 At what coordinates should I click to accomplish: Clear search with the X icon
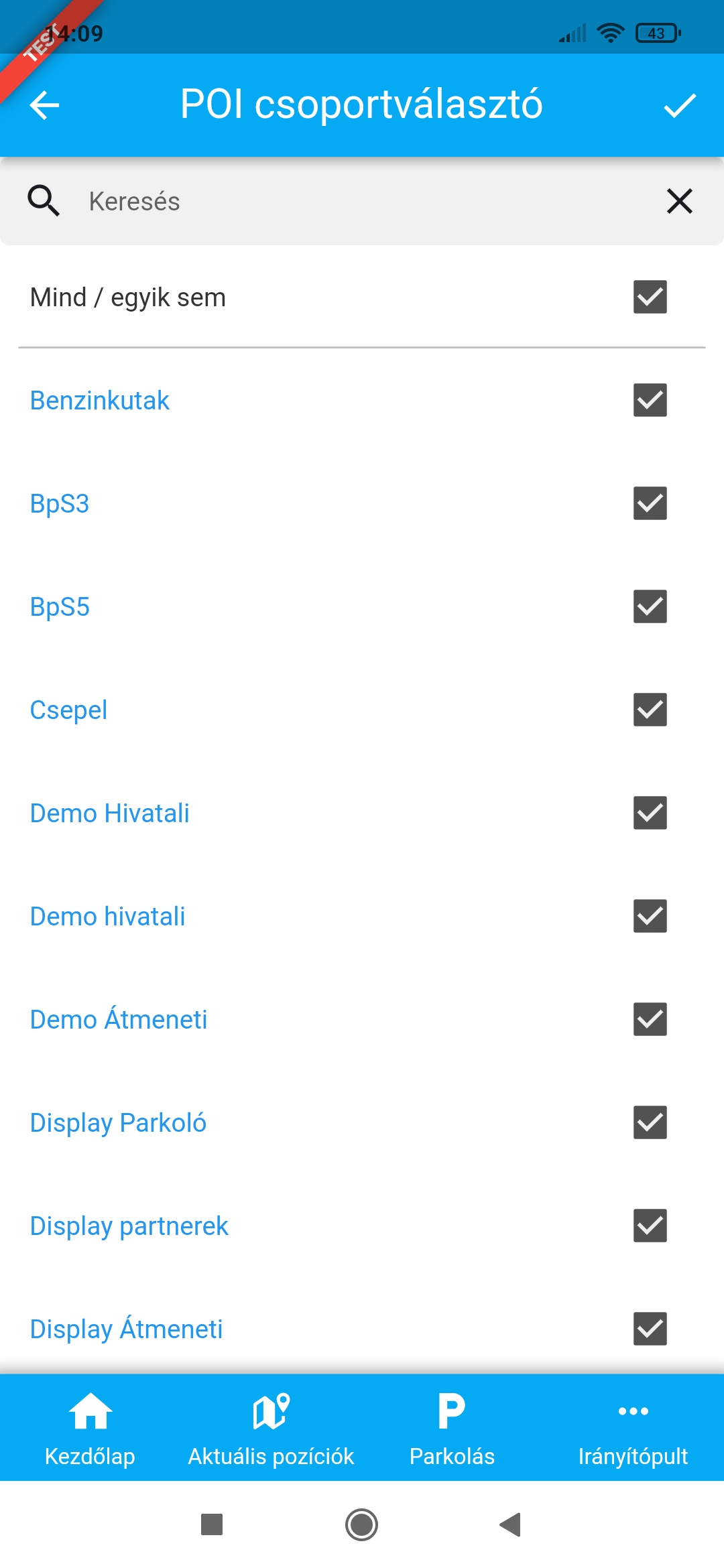pyautogui.click(x=680, y=201)
